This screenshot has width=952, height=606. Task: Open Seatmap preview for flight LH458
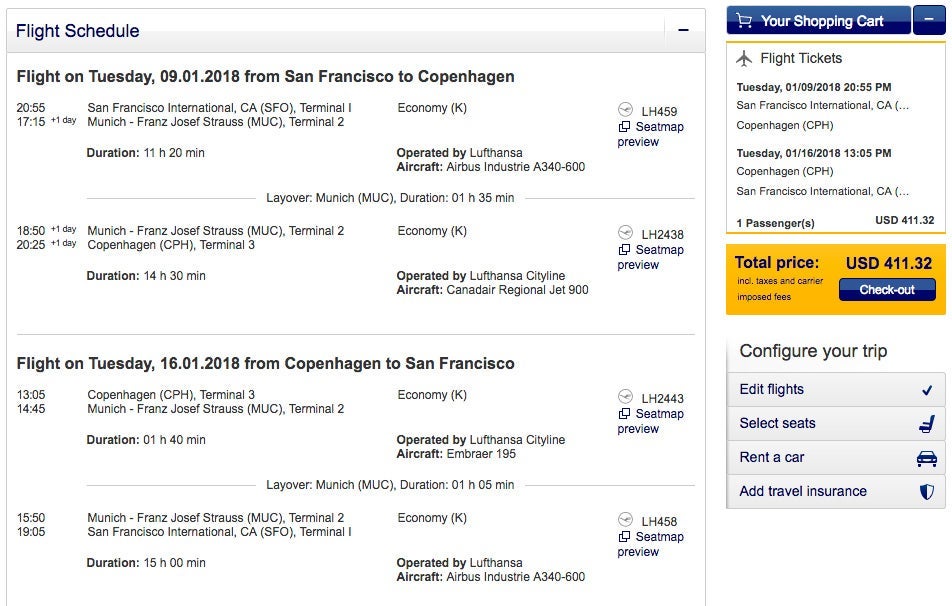650,544
